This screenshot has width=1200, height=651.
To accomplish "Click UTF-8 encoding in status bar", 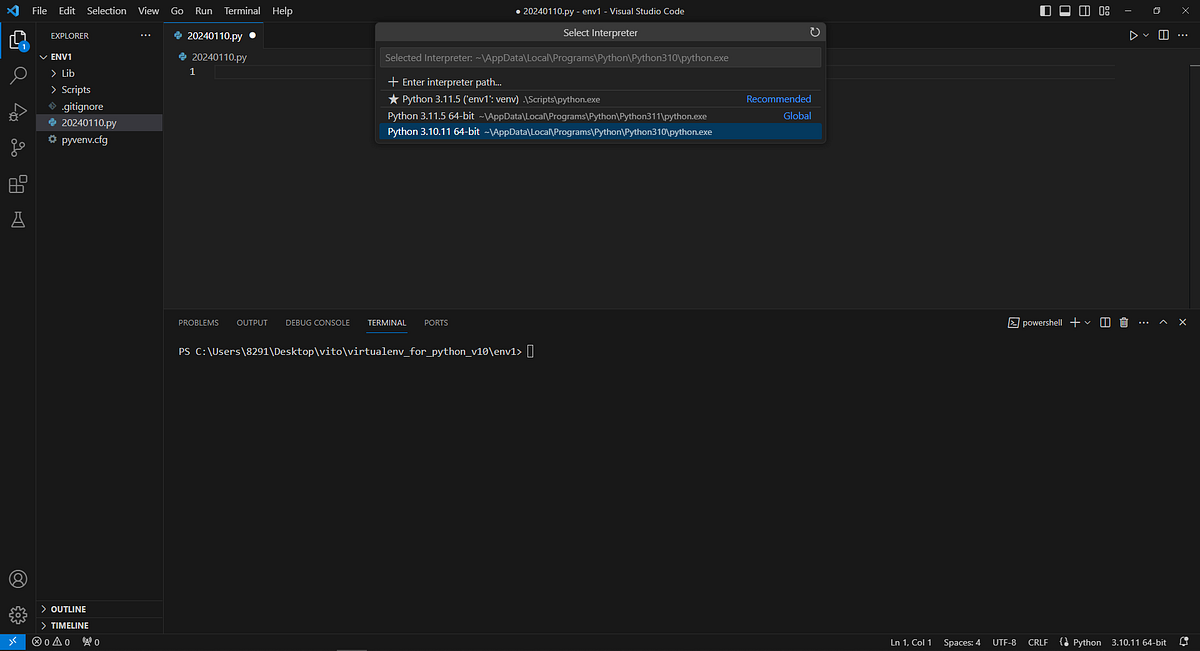I will click(x=1004, y=642).
